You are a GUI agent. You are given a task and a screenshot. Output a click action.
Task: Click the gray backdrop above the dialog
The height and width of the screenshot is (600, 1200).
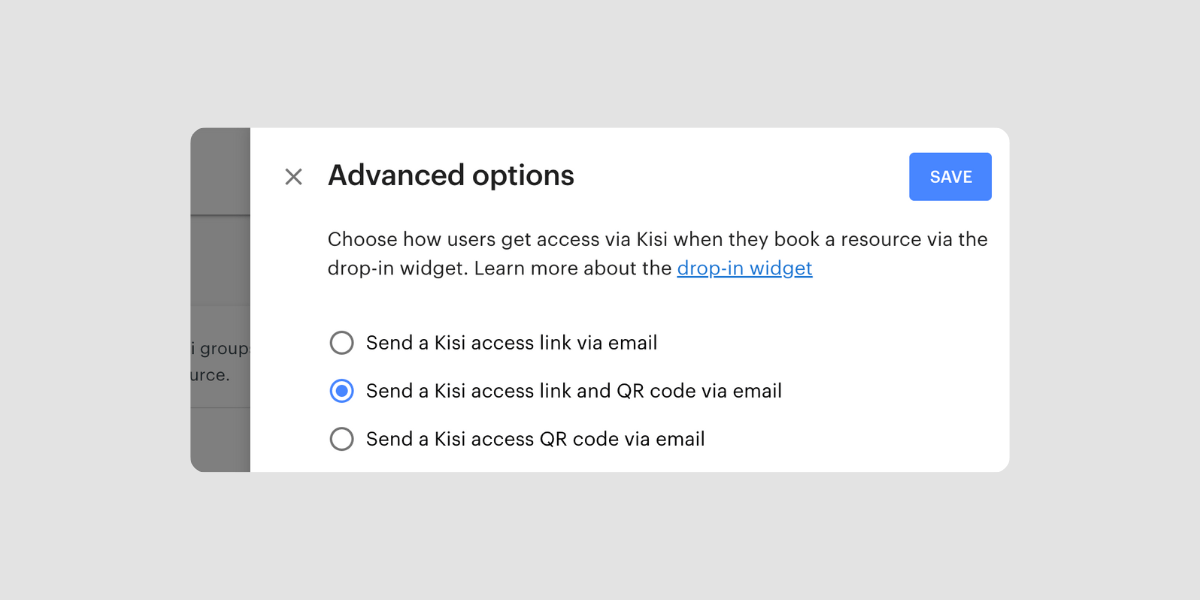click(x=600, y=62)
